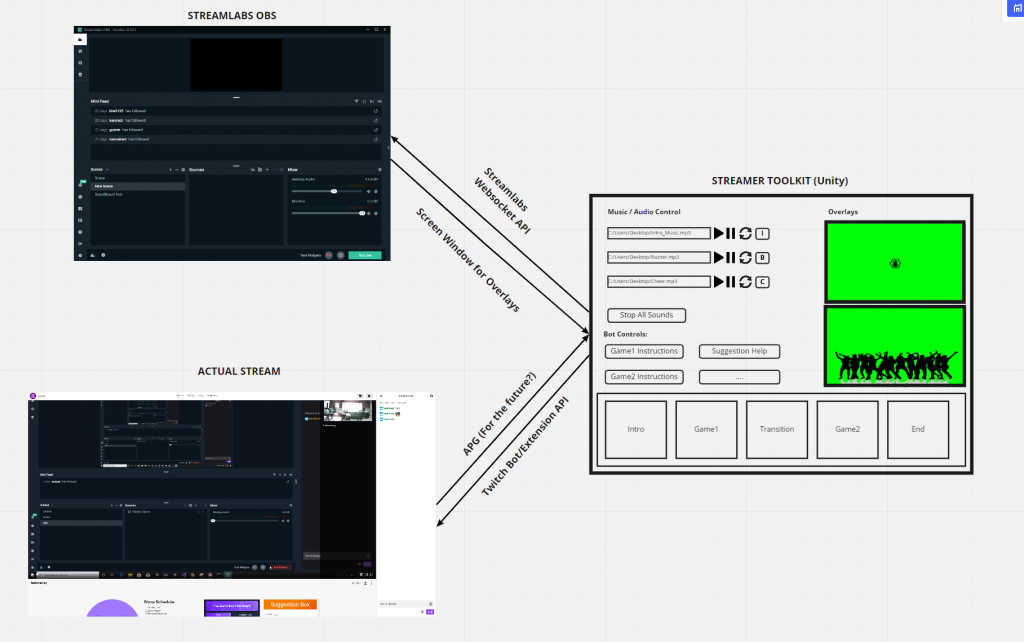The width and height of the screenshot is (1024, 642).
Task: Click the C hotkey box for Cheer
Action: pos(762,282)
